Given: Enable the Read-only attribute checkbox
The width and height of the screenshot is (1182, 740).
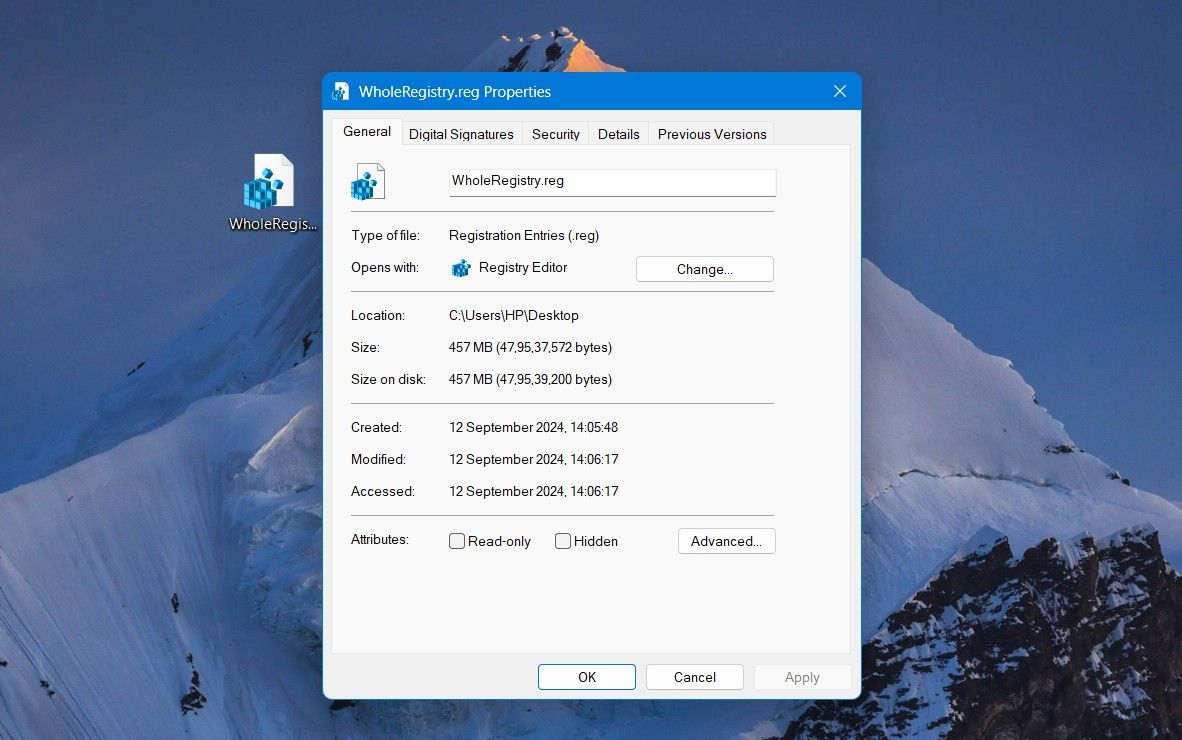Looking at the screenshot, I should [x=457, y=541].
